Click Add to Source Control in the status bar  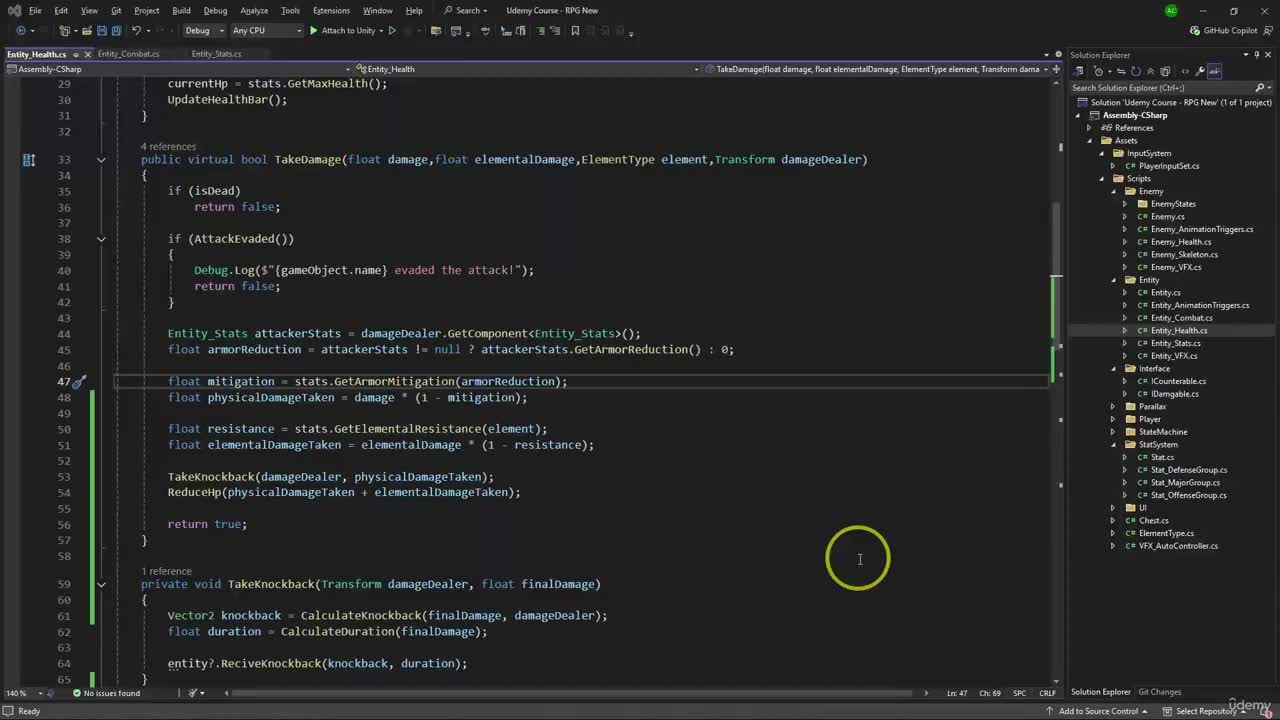click(1098, 711)
